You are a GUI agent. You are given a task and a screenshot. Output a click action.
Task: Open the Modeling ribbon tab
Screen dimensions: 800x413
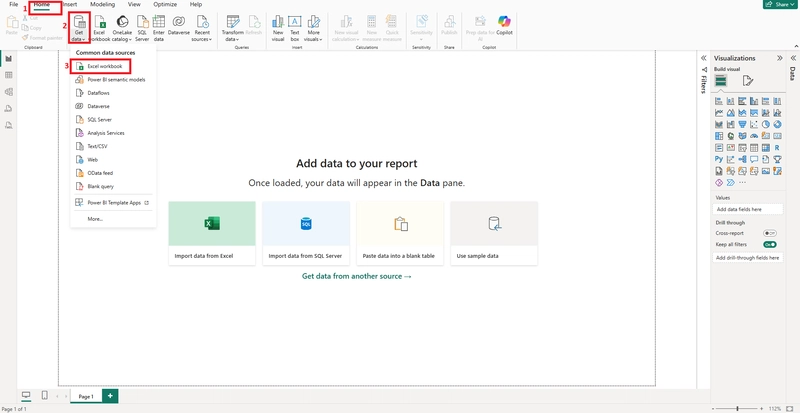coord(102,5)
